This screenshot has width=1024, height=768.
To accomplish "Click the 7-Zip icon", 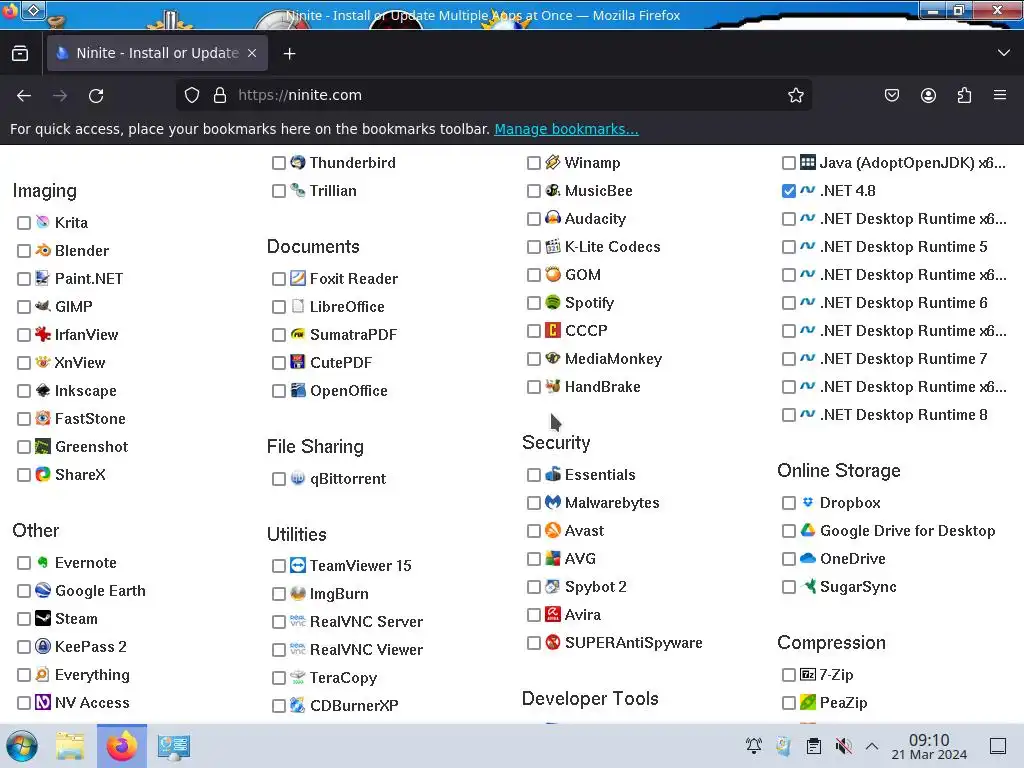I will click(808, 675).
